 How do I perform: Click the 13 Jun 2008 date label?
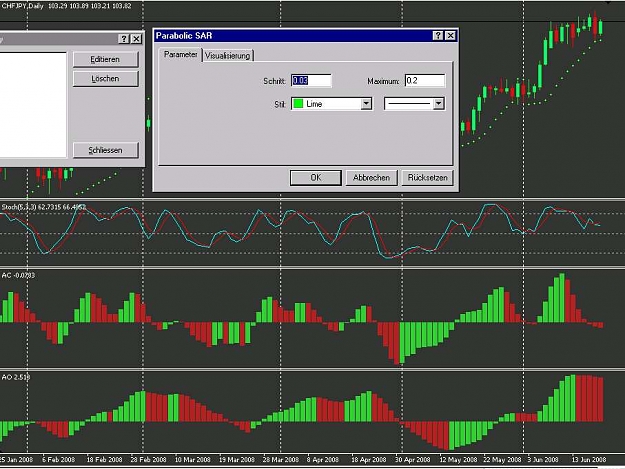pos(589,459)
